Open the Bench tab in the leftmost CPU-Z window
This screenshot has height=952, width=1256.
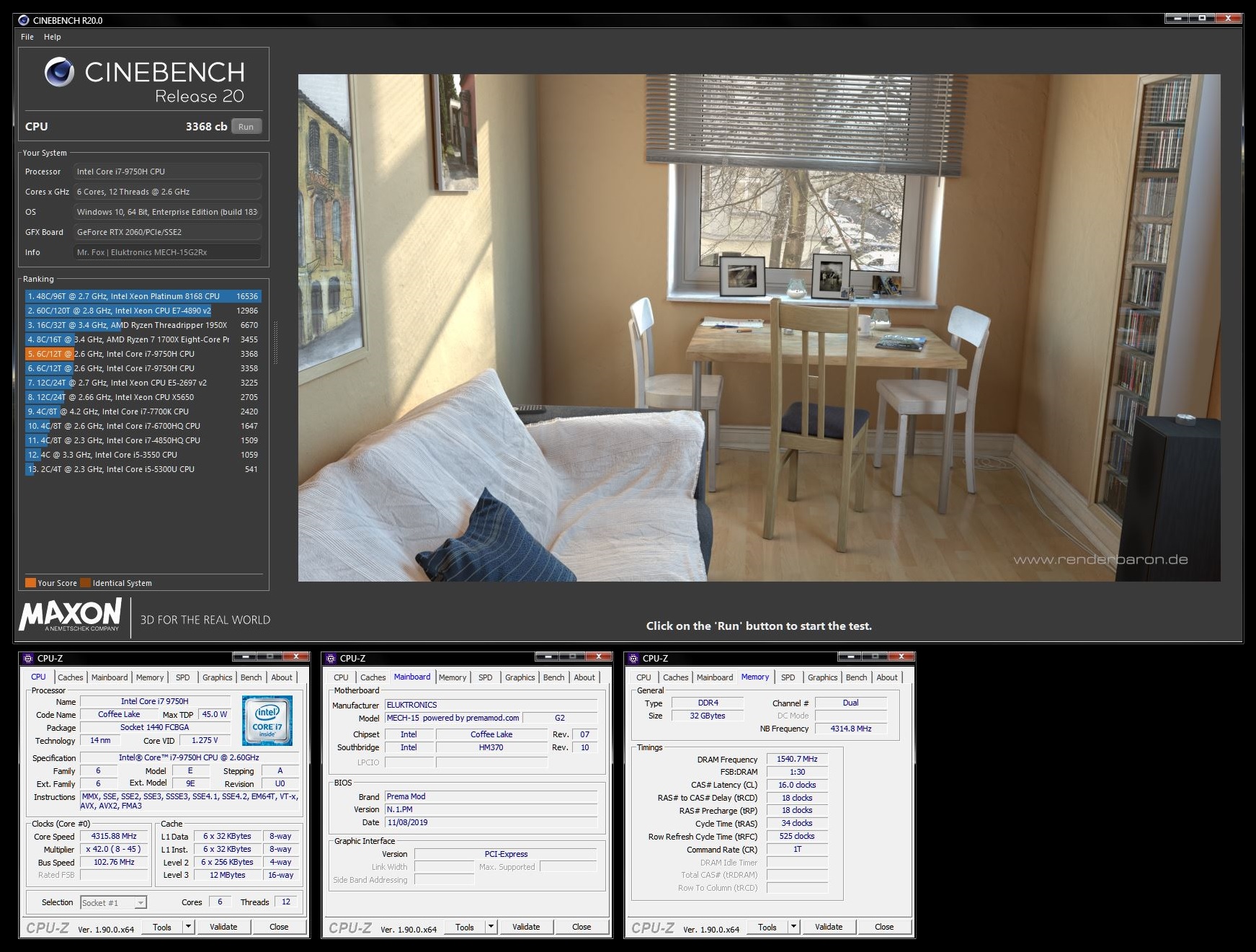(251, 677)
